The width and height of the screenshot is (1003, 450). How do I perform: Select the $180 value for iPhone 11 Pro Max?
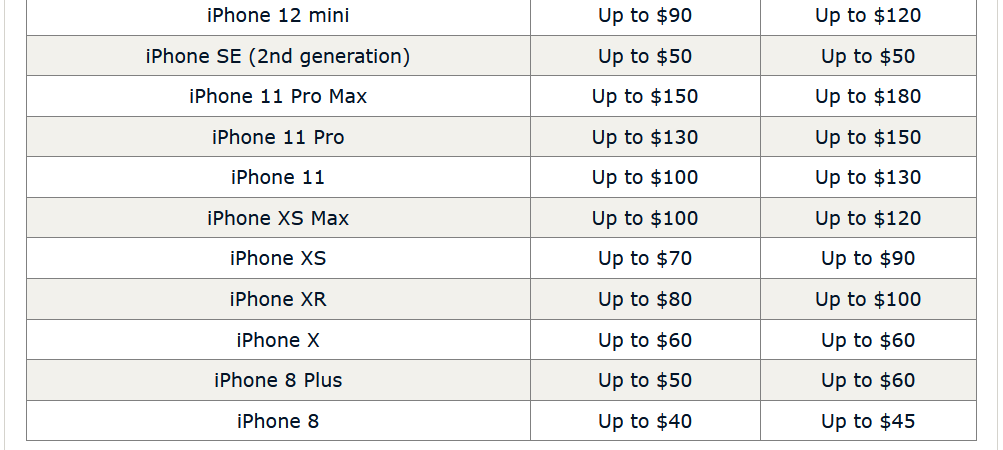coord(868,97)
